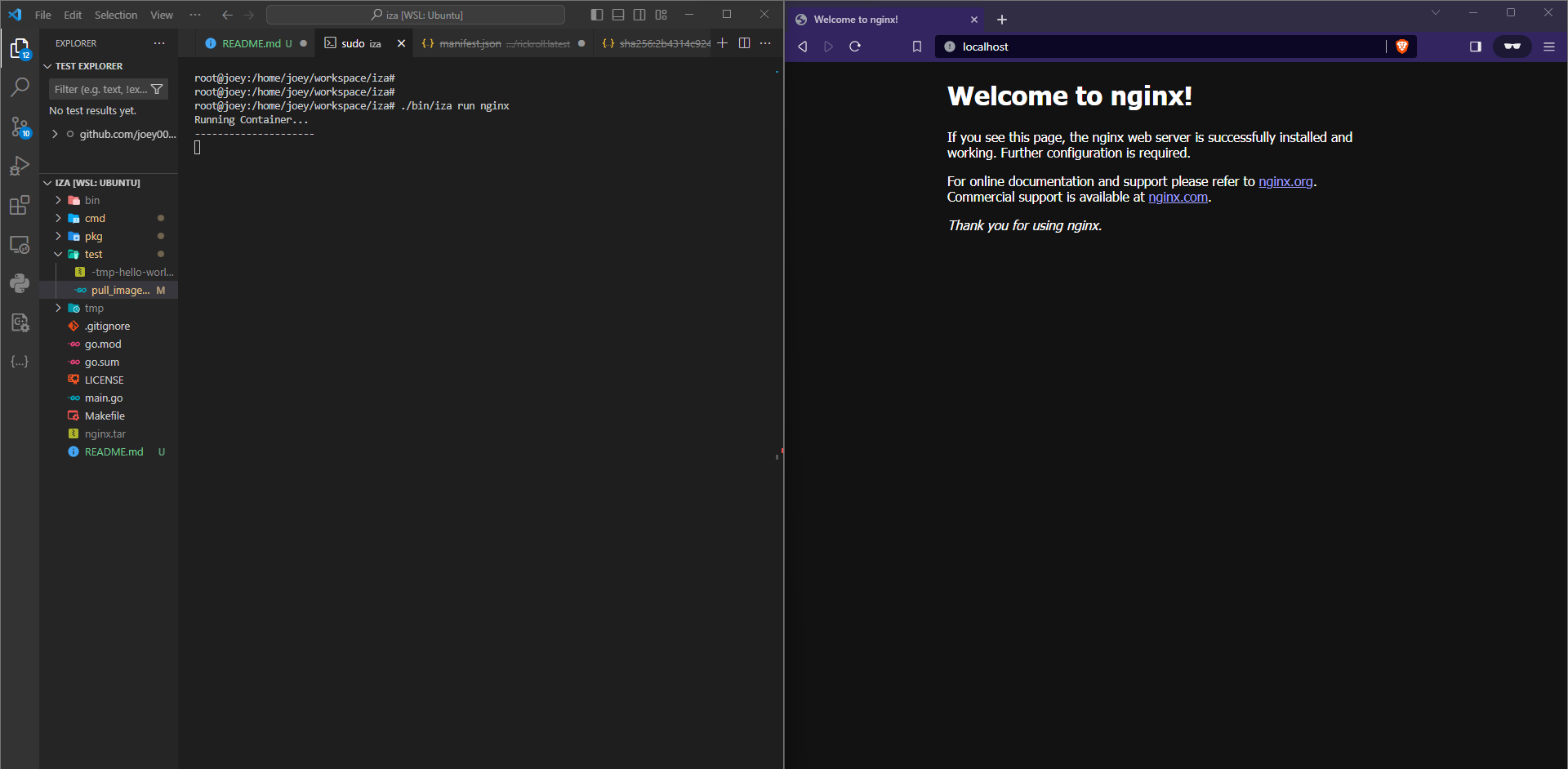
Task: Open the Edit menu
Action: (73, 15)
